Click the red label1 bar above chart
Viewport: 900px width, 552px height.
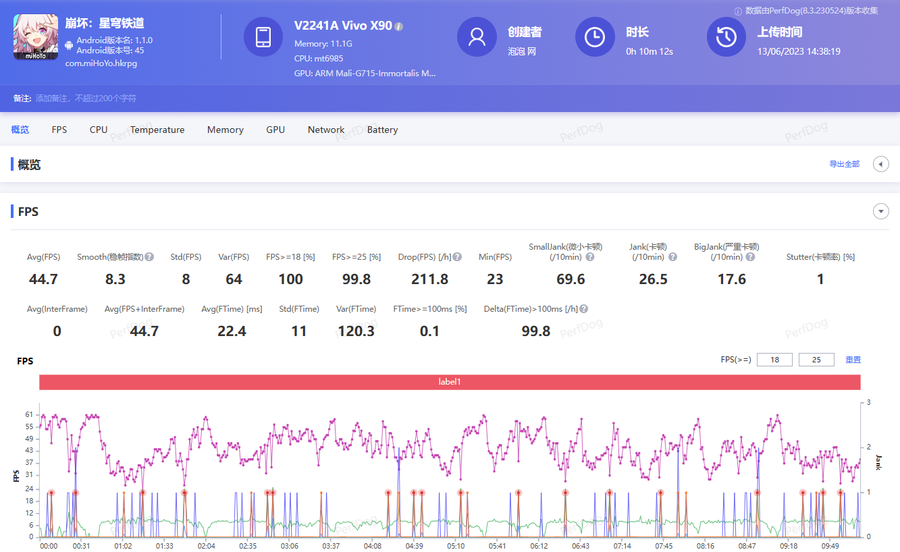click(450, 382)
